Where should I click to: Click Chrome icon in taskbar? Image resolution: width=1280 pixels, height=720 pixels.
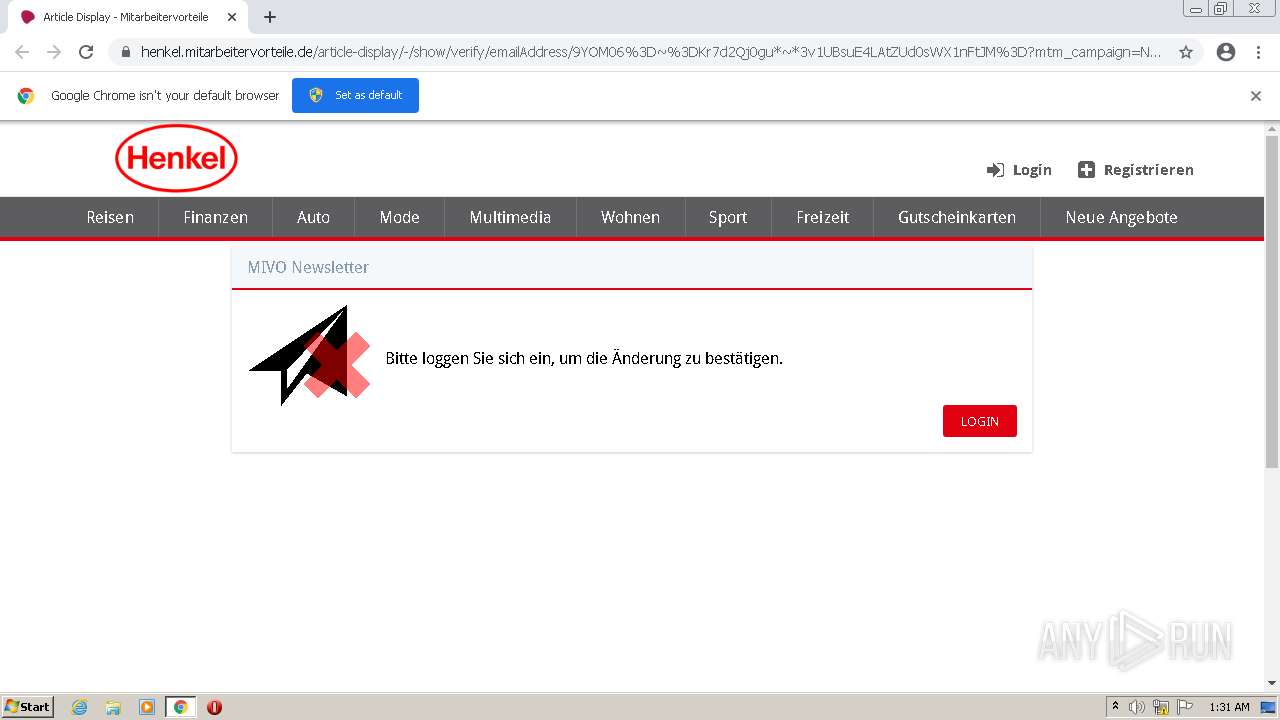coord(181,707)
